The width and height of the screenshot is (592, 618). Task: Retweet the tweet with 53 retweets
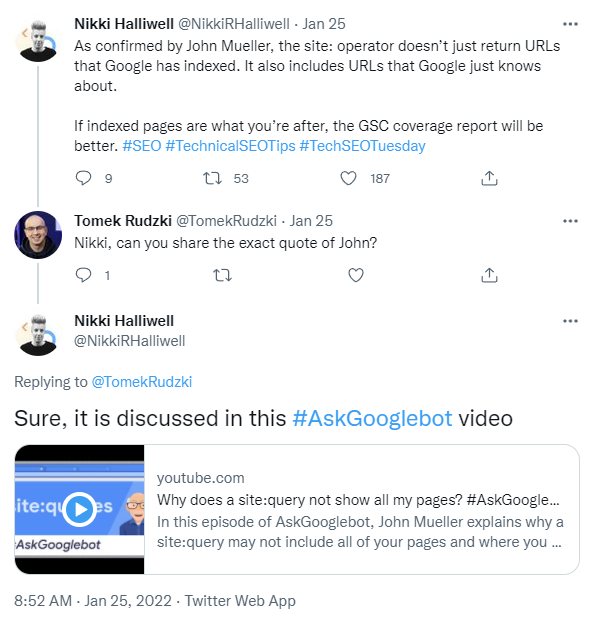coord(212,178)
